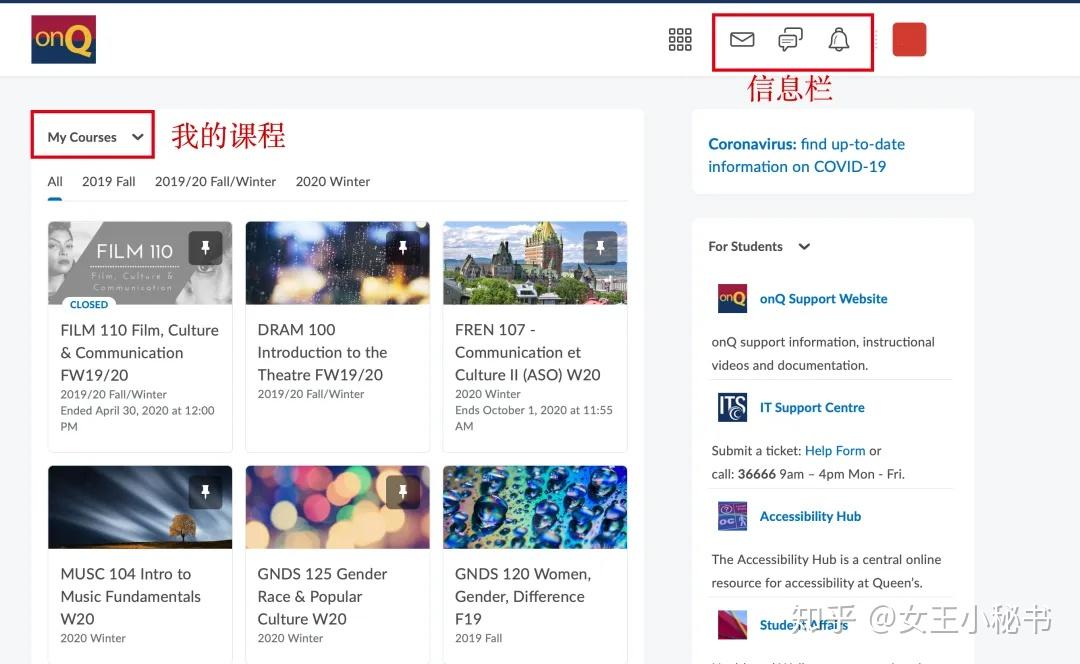Click the onQ logo
The image size is (1080, 664).
pyautogui.click(x=63, y=40)
